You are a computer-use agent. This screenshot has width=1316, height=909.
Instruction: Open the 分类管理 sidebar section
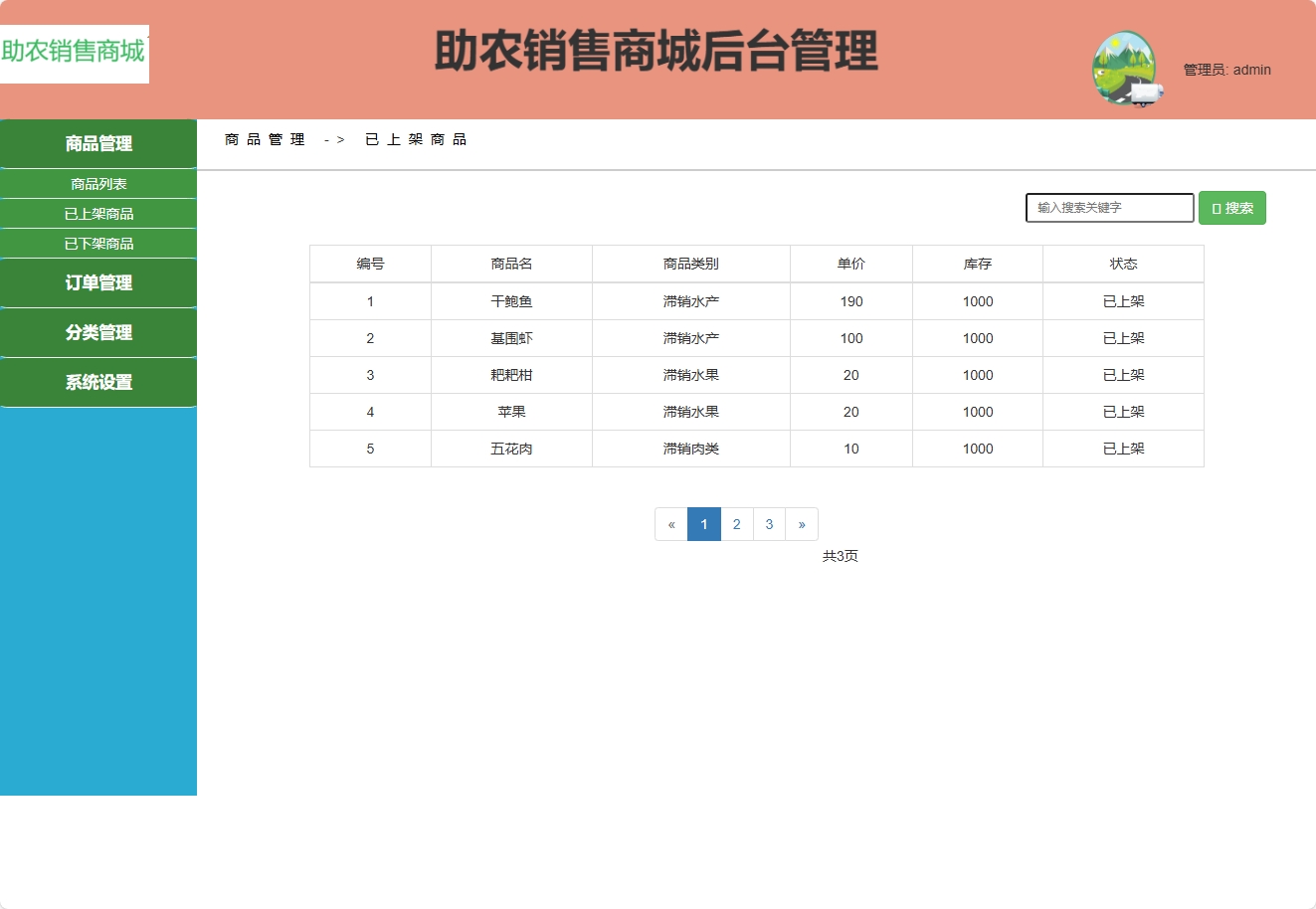98,332
